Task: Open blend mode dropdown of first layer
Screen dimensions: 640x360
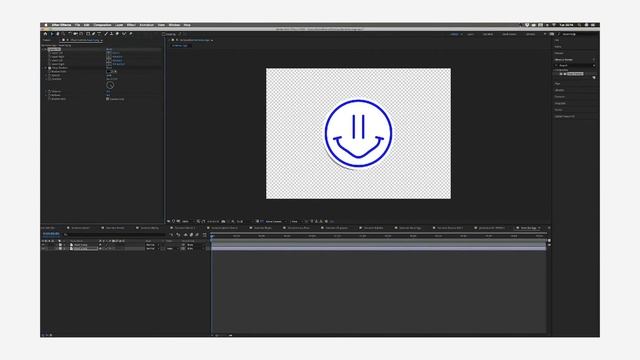Action: point(153,245)
